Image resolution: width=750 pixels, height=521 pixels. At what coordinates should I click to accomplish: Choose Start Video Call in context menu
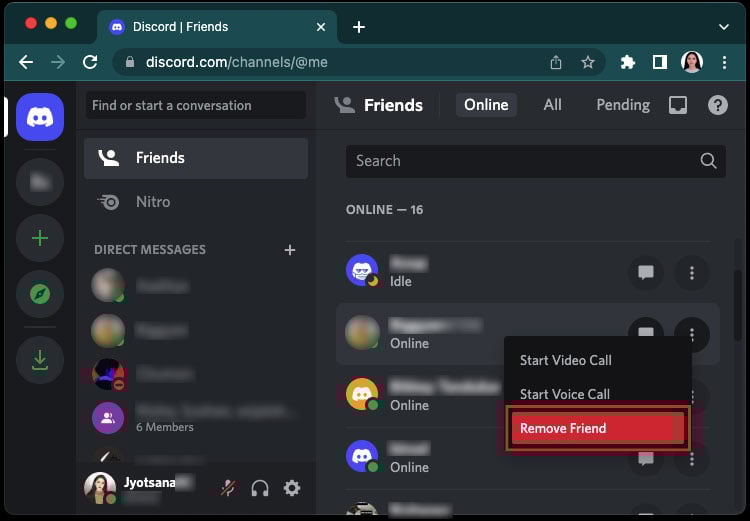tap(597, 360)
